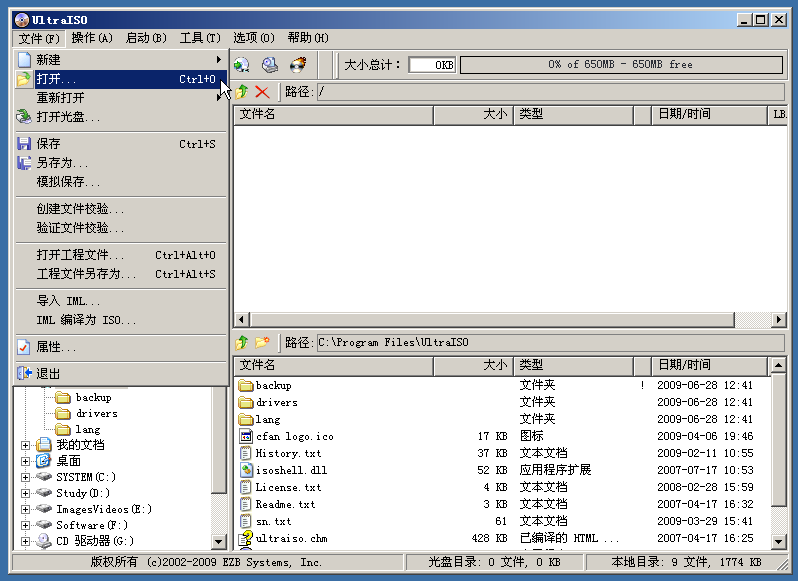798x581 pixels.
Task: Sort the local list by 日期/时间 column header
Action: [709, 365]
